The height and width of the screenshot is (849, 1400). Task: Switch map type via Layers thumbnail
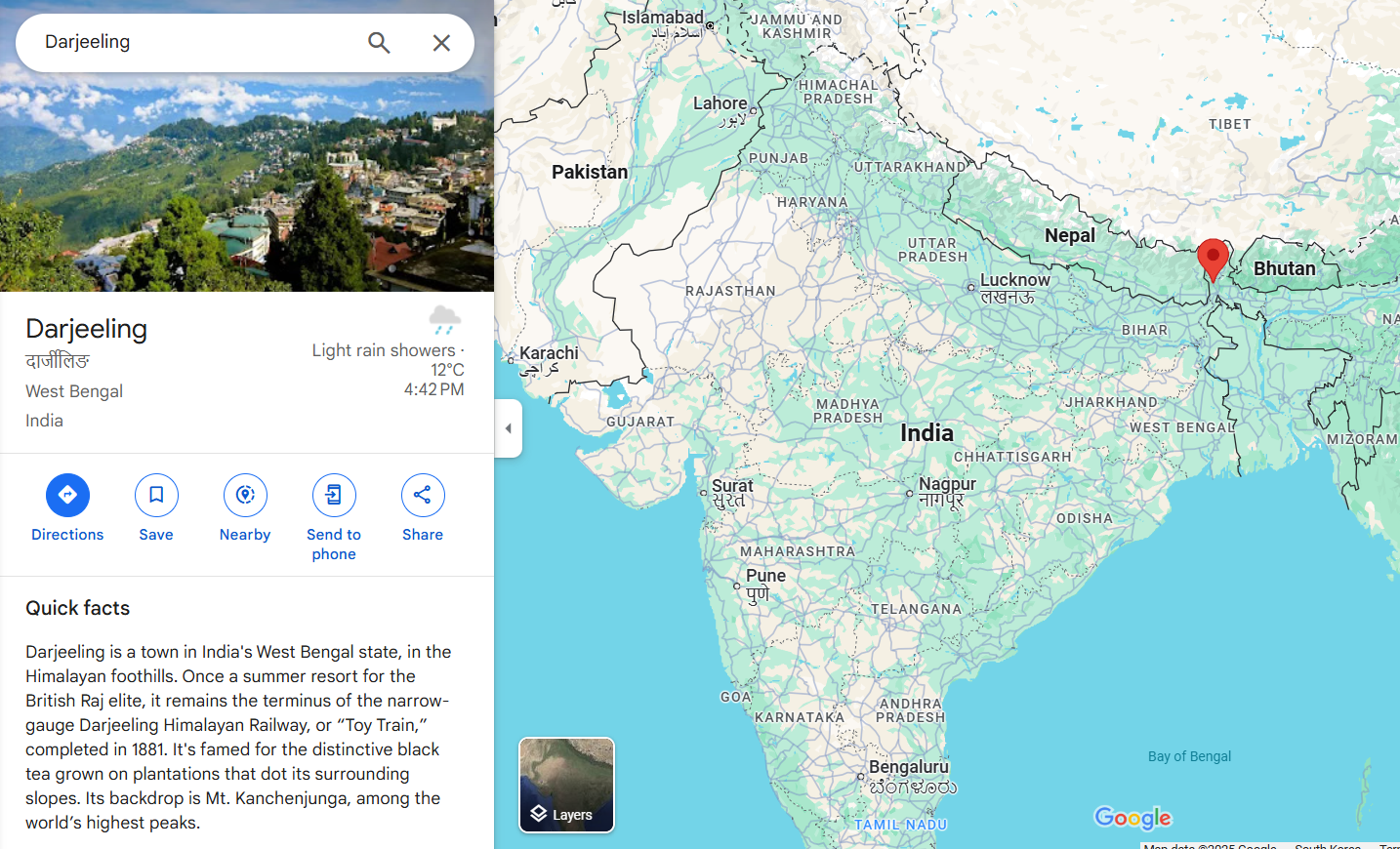coord(566,785)
